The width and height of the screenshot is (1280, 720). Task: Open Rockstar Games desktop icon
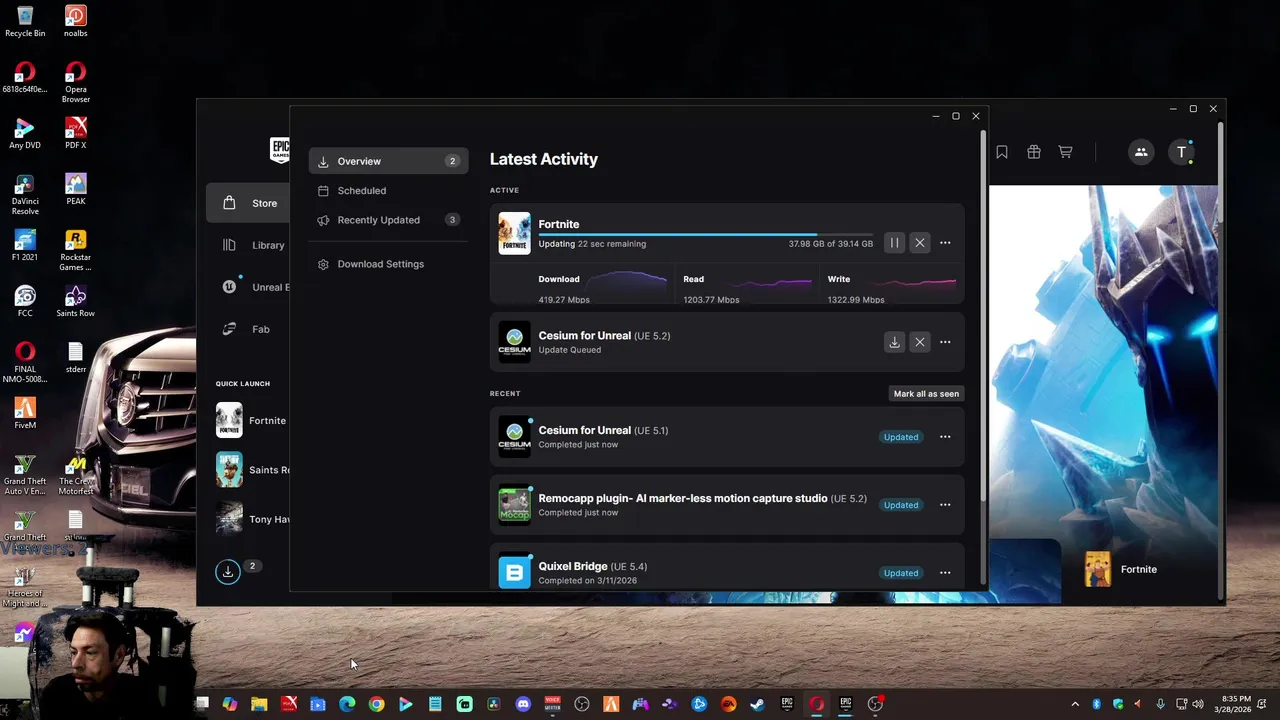(x=76, y=250)
